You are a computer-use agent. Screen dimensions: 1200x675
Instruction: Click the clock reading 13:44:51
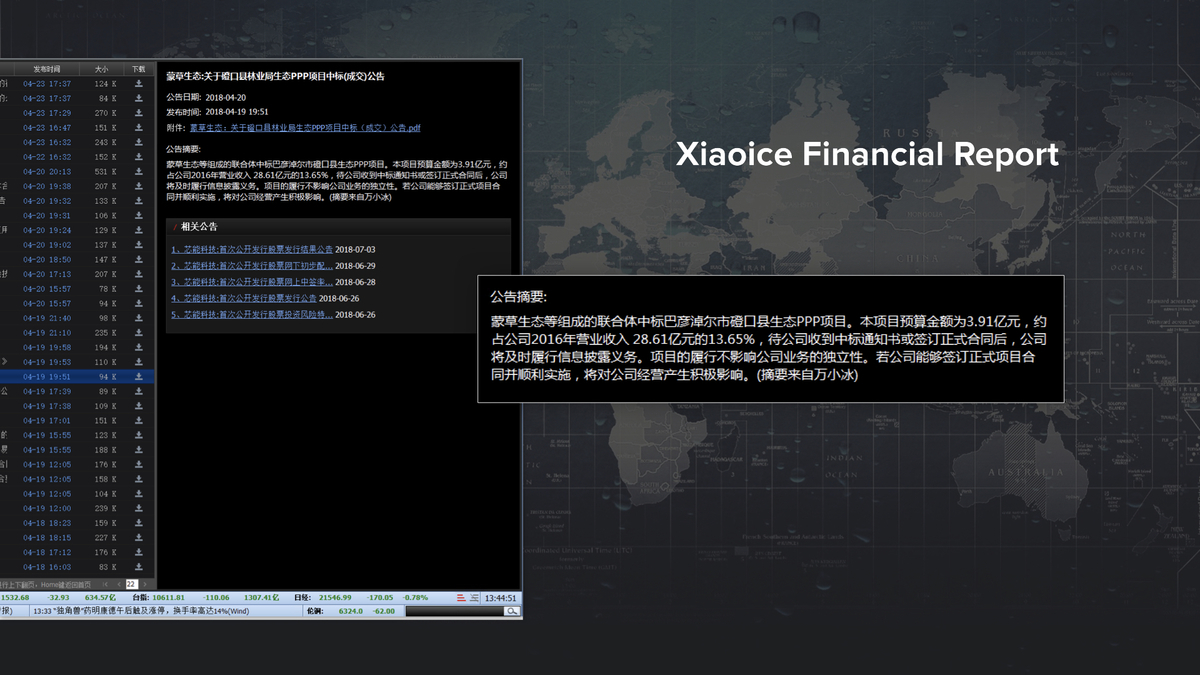(500, 597)
